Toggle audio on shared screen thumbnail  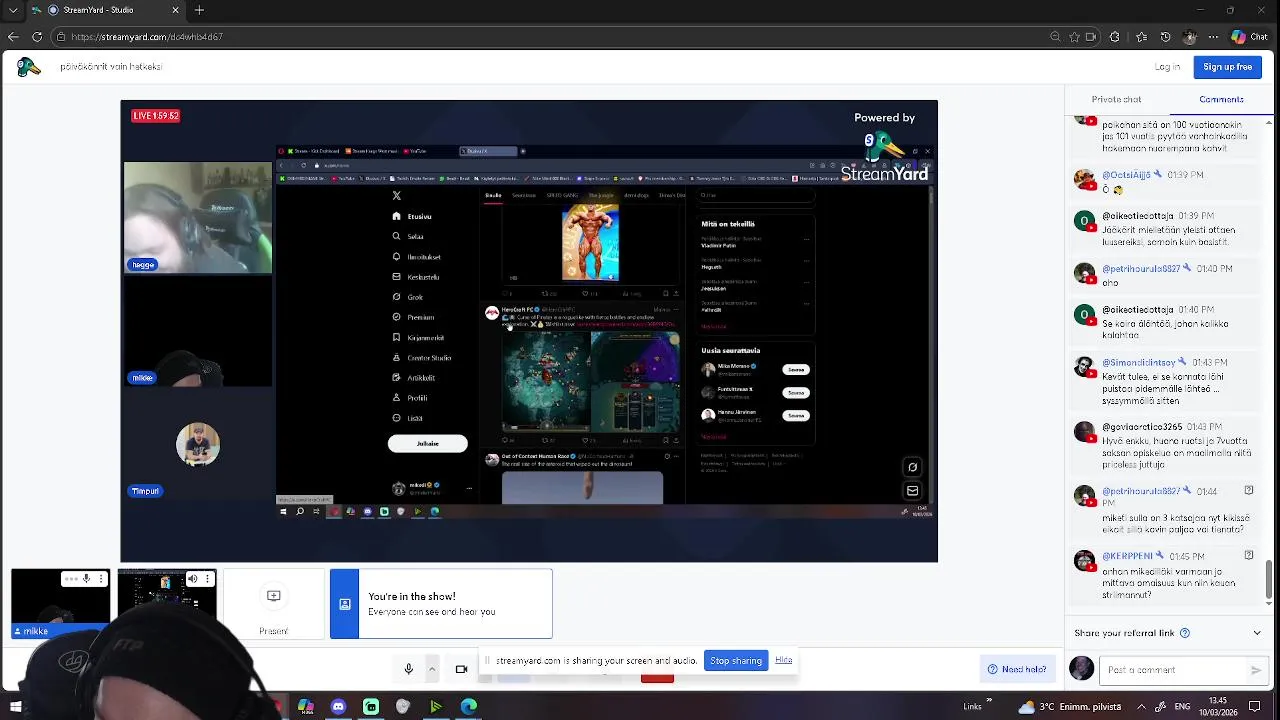[x=193, y=579]
